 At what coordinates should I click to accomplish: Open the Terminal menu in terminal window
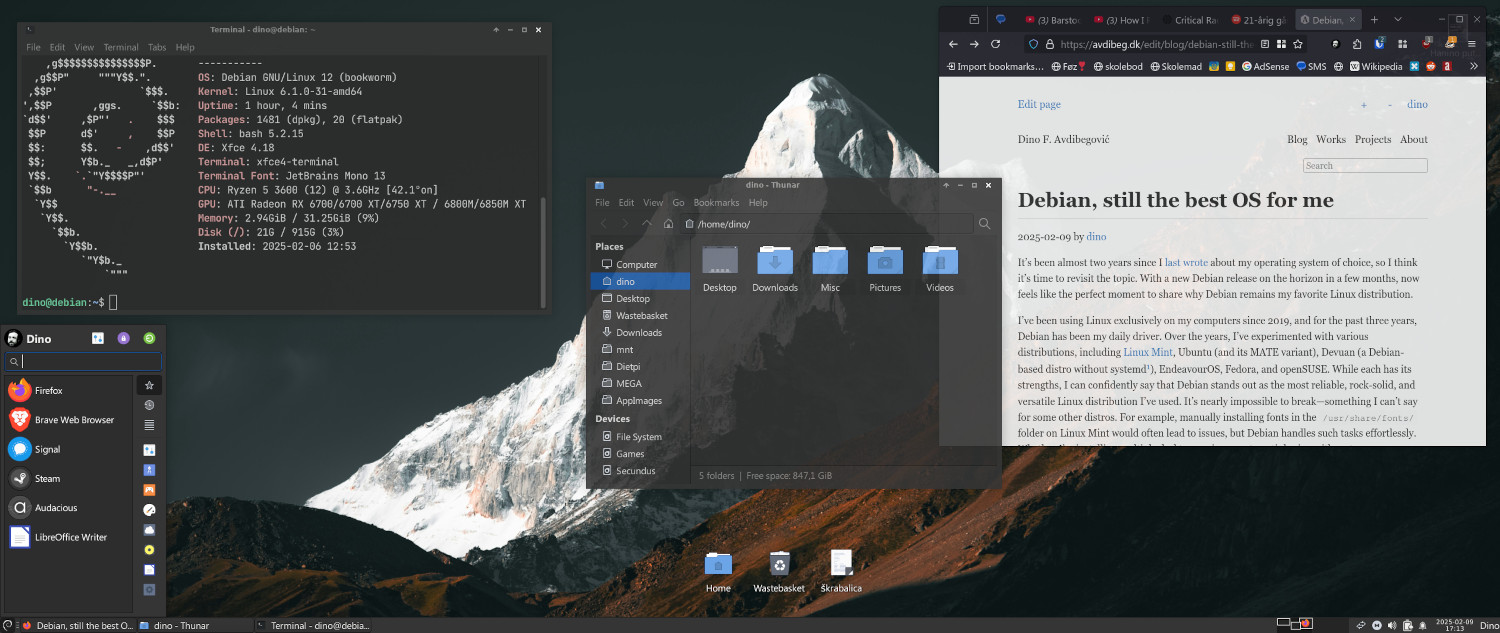point(121,47)
